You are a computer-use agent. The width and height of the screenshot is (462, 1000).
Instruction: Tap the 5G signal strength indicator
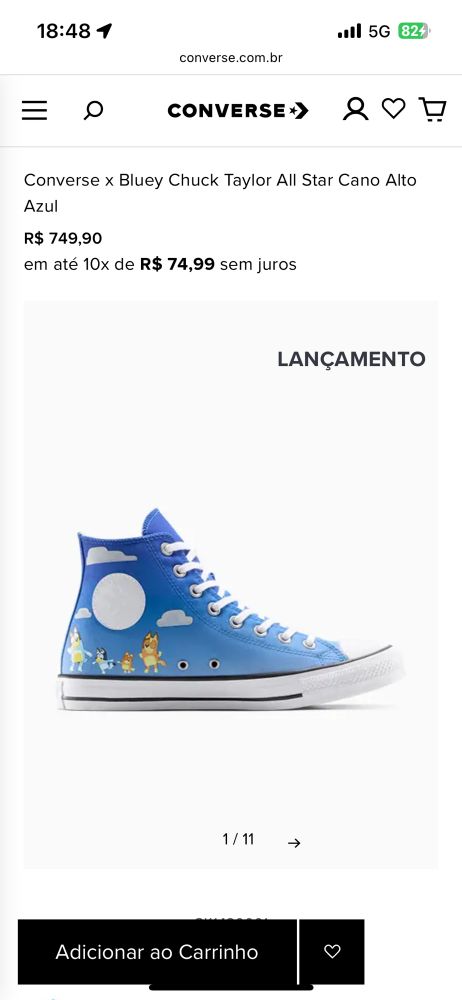click(x=364, y=31)
